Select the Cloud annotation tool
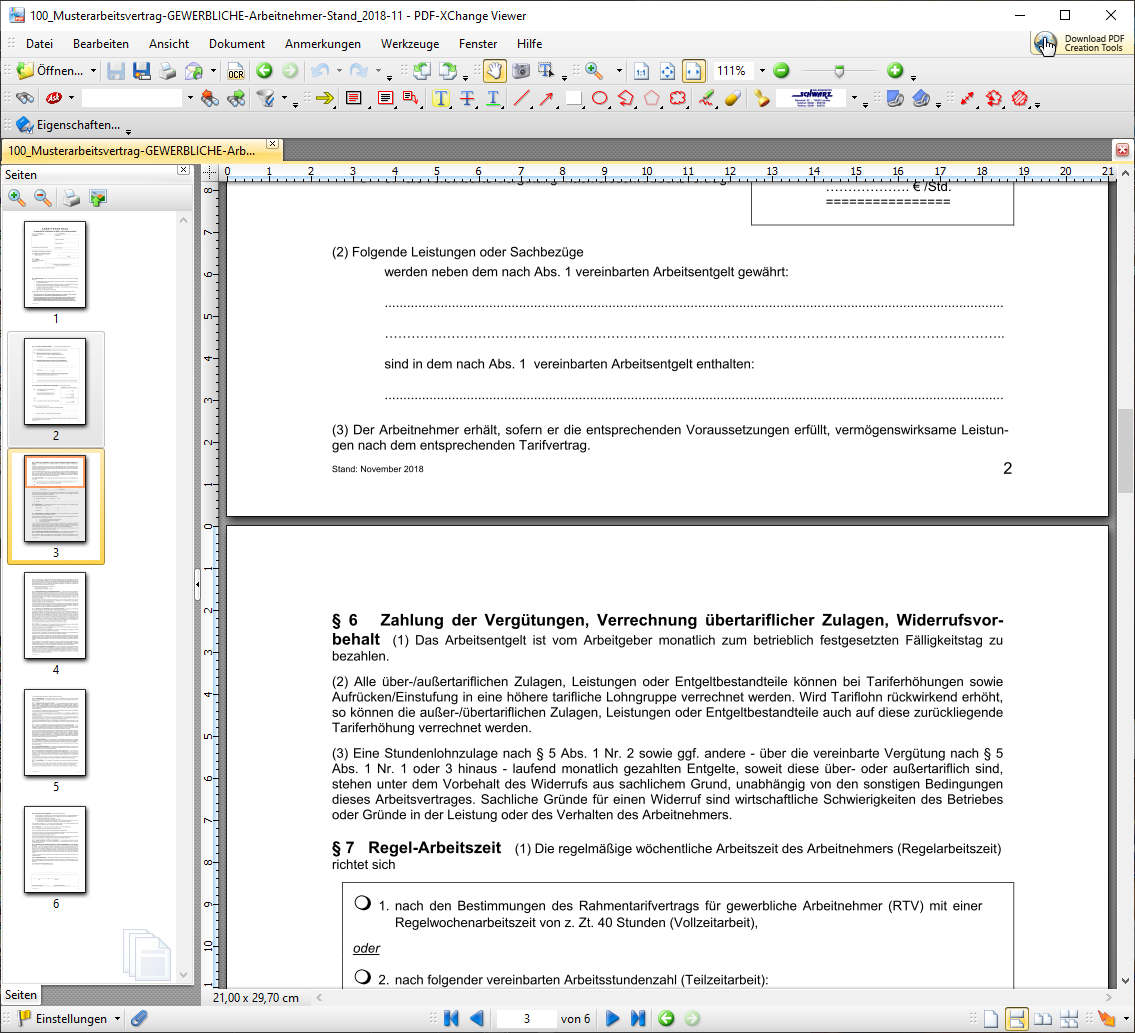The width and height of the screenshot is (1135, 1033). pos(678,98)
